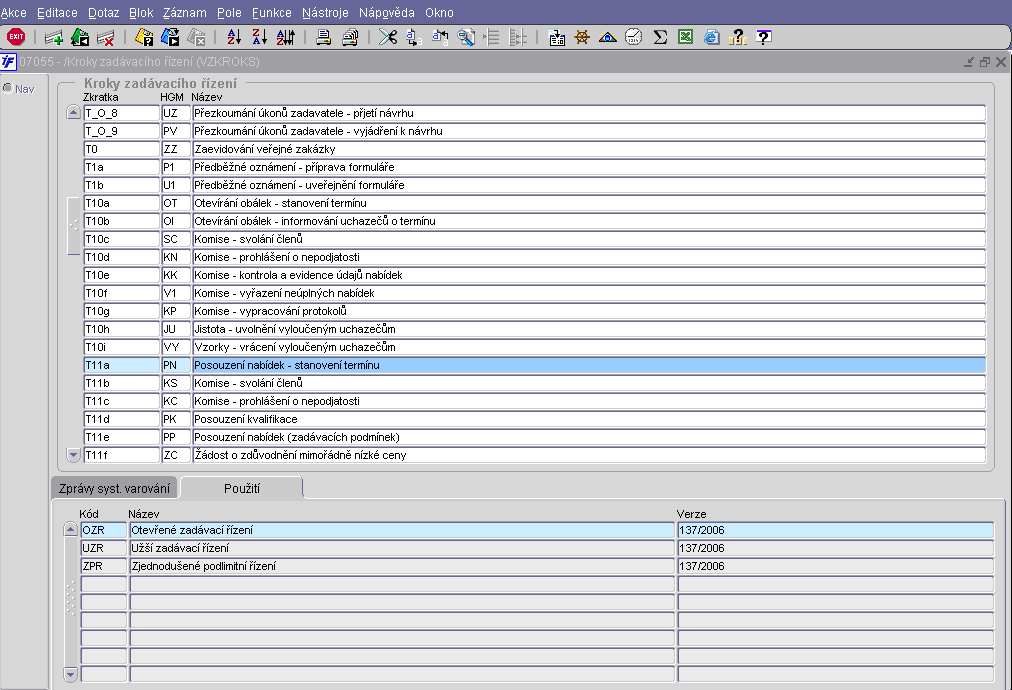Screen dimensions: 1012x690
Task: Click the copy field icon
Action: click(414, 37)
